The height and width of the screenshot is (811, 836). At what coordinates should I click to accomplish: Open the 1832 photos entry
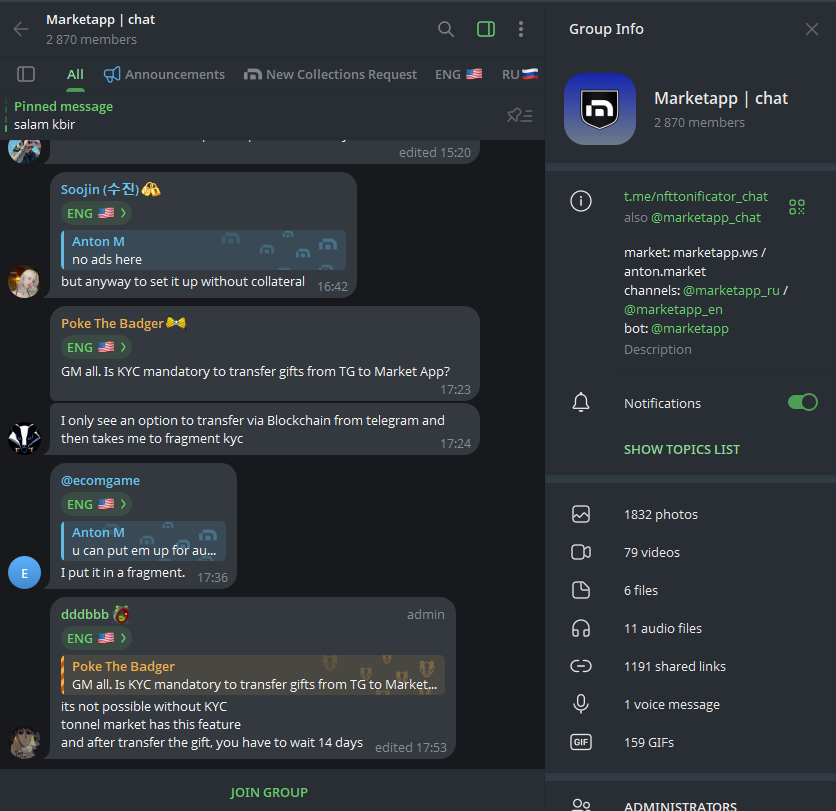click(x=690, y=514)
